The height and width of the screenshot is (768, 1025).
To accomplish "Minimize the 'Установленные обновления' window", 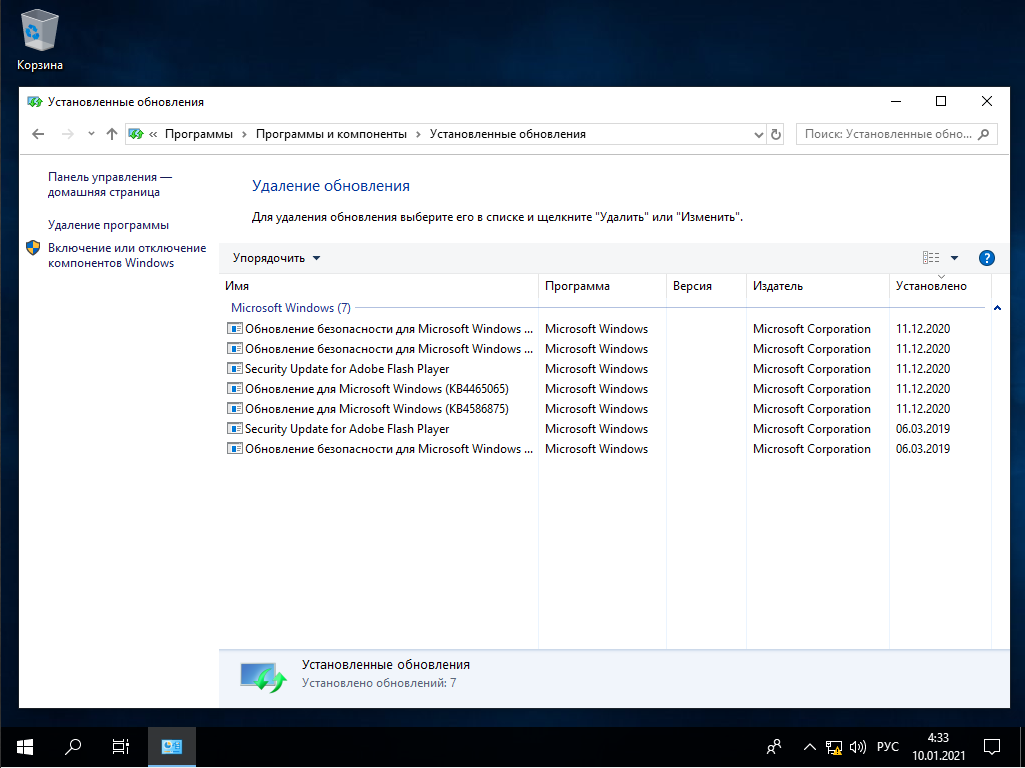I will tap(896, 101).
